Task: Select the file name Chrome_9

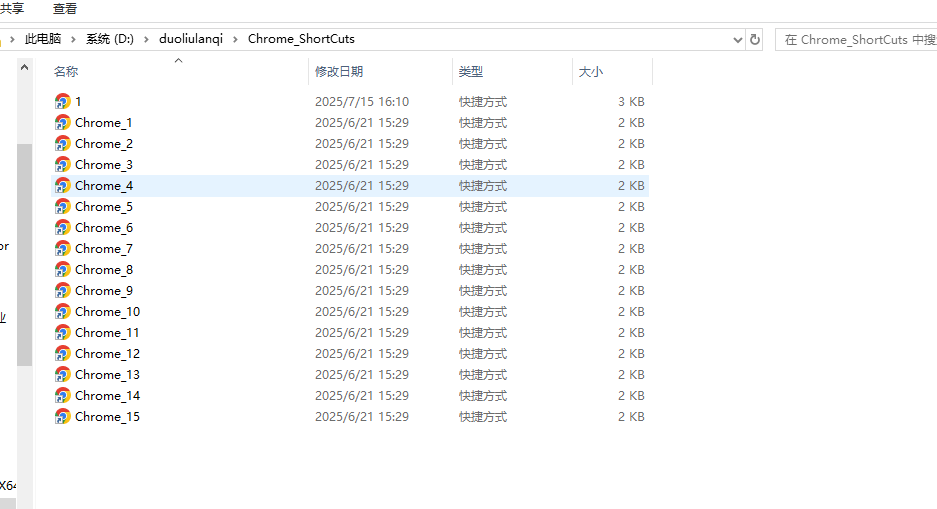Action: [x=104, y=290]
